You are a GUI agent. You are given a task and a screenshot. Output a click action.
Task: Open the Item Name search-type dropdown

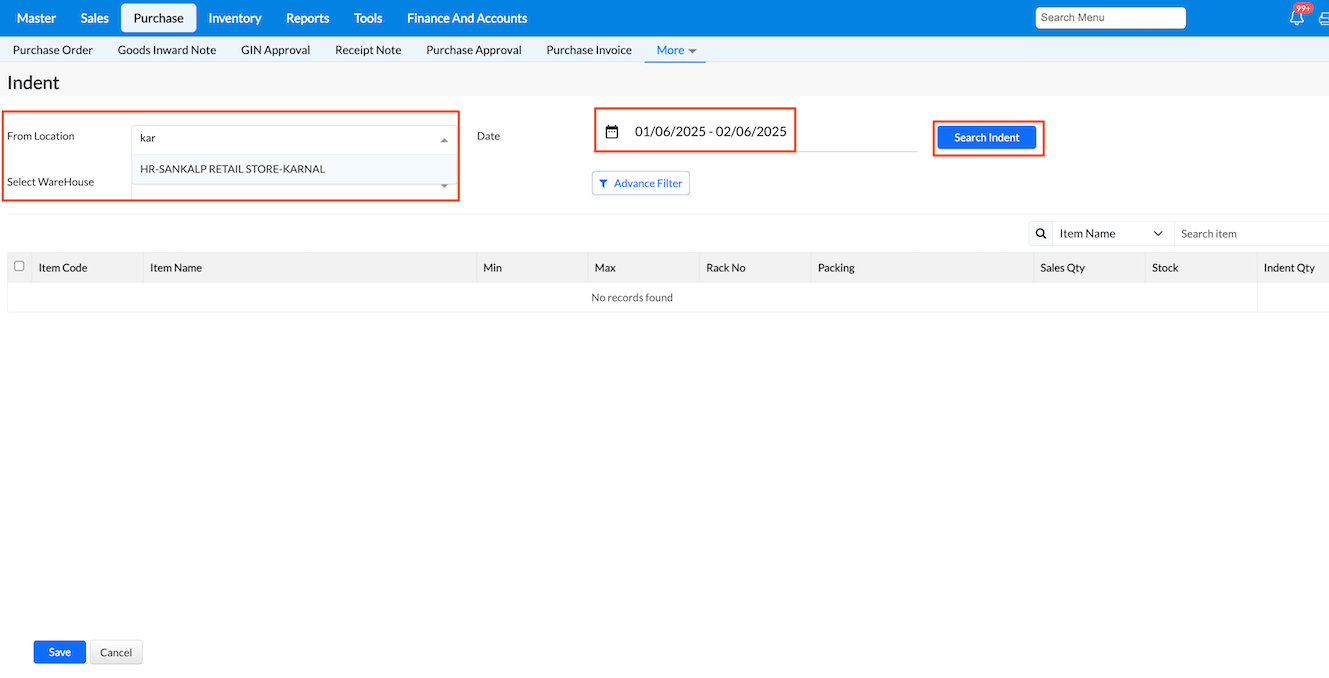click(1112, 234)
